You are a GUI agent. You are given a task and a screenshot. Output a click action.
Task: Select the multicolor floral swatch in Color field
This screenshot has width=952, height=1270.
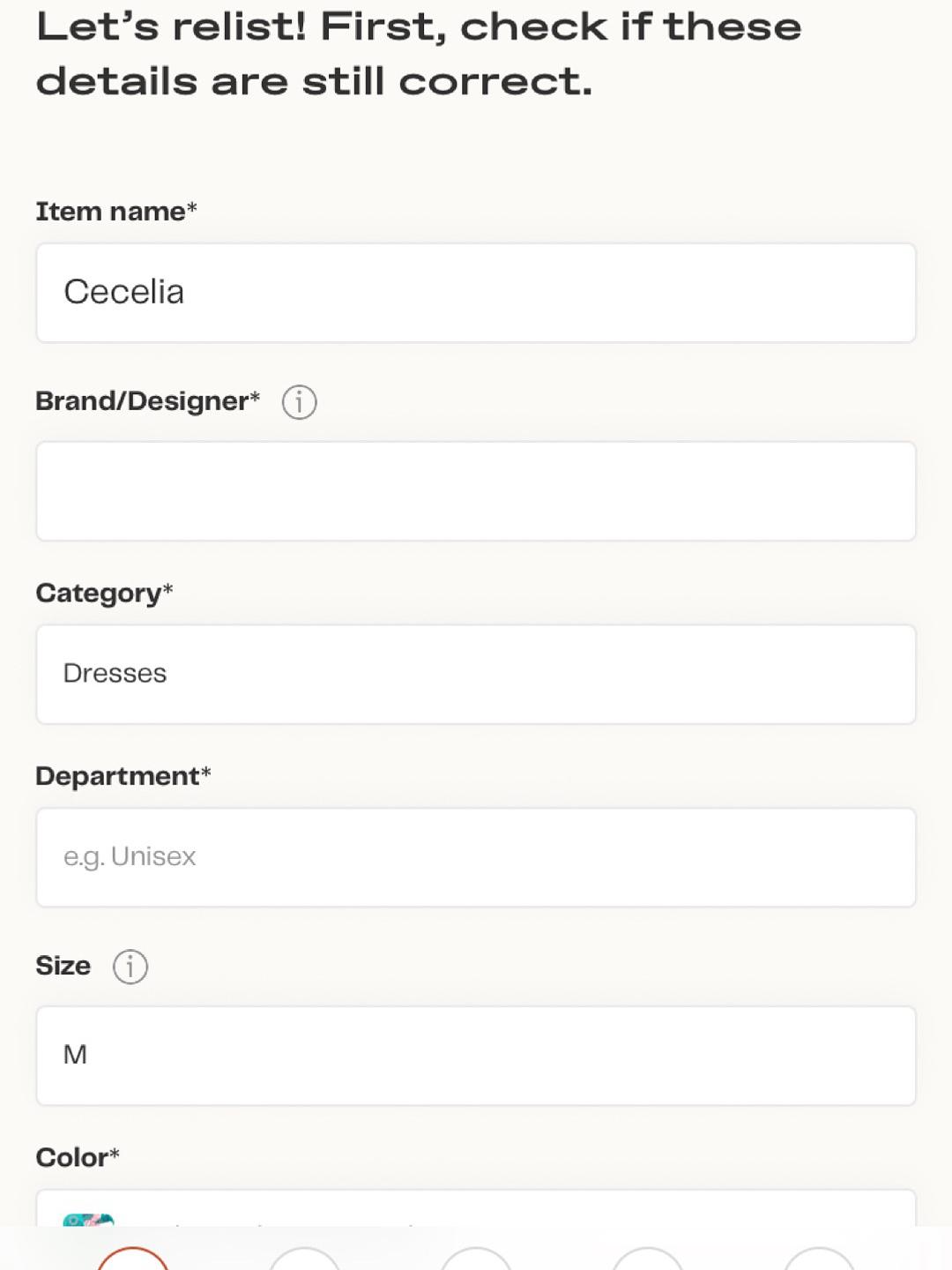point(88,1220)
